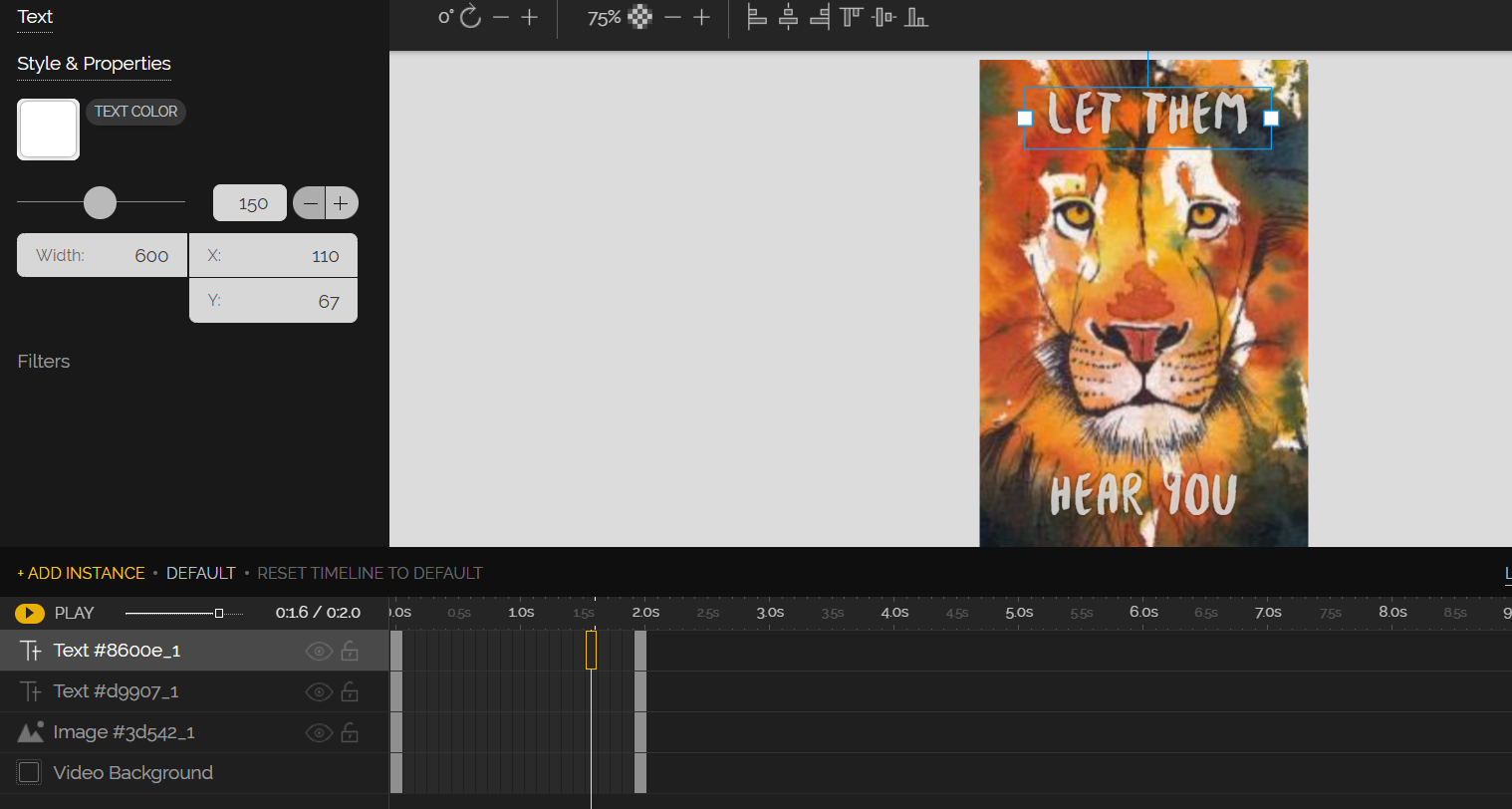Align selection to right edge
Viewport: 1512px width, 809px height.
point(819,17)
